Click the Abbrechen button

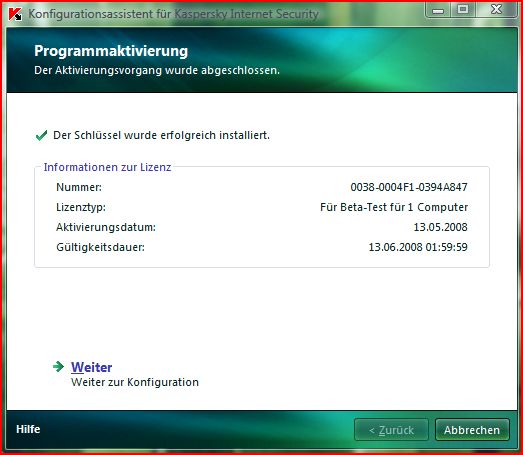click(472, 430)
